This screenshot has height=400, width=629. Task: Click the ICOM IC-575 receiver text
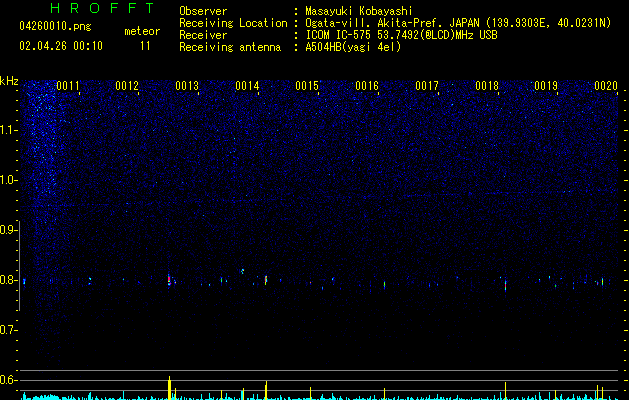(x=402, y=35)
